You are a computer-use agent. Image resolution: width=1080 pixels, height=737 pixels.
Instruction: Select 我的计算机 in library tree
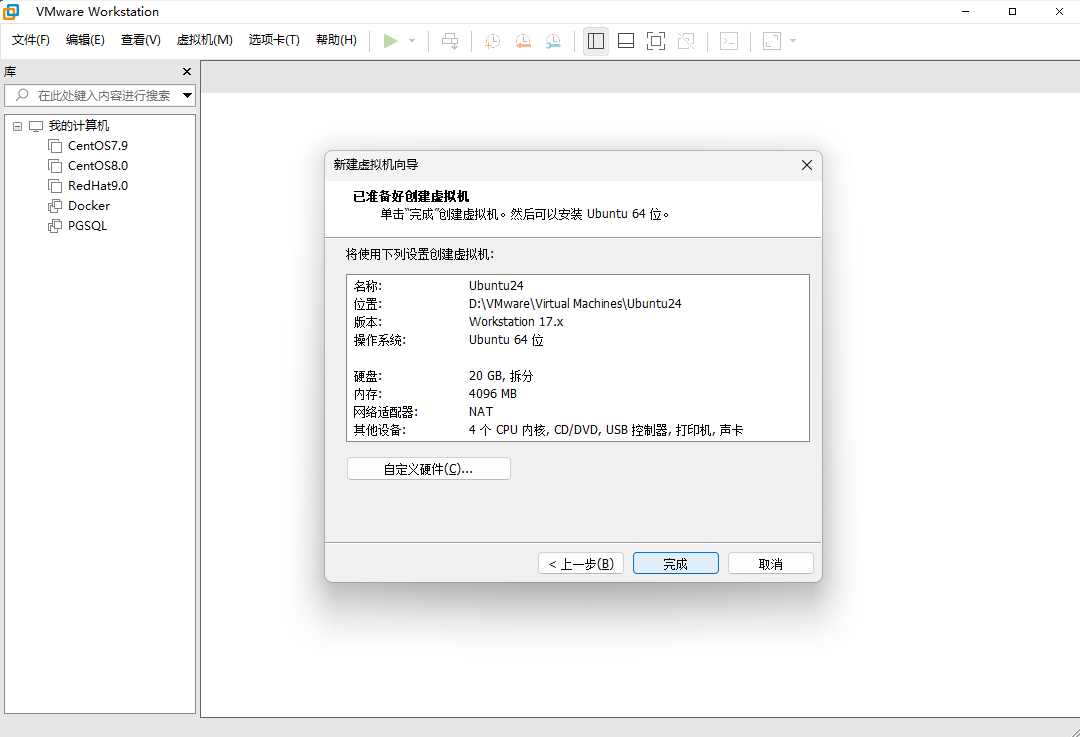pyautogui.click(x=79, y=126)
